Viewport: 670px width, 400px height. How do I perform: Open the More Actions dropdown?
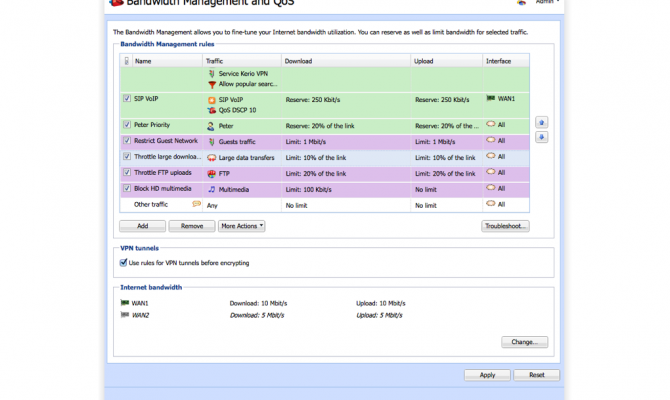(x=241, y=226)
